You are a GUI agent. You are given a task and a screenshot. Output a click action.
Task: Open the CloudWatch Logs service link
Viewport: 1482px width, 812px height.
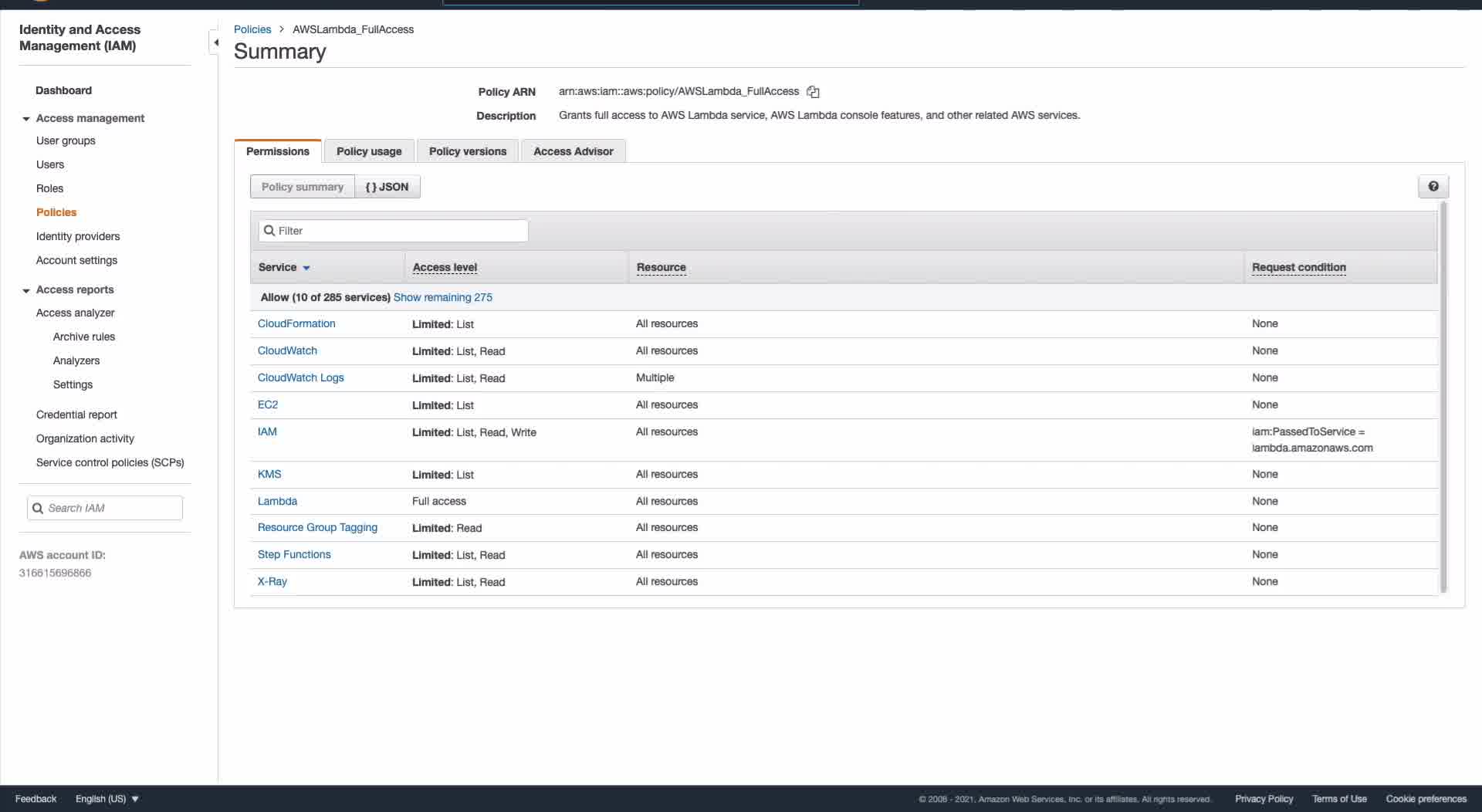pos(301,377)
